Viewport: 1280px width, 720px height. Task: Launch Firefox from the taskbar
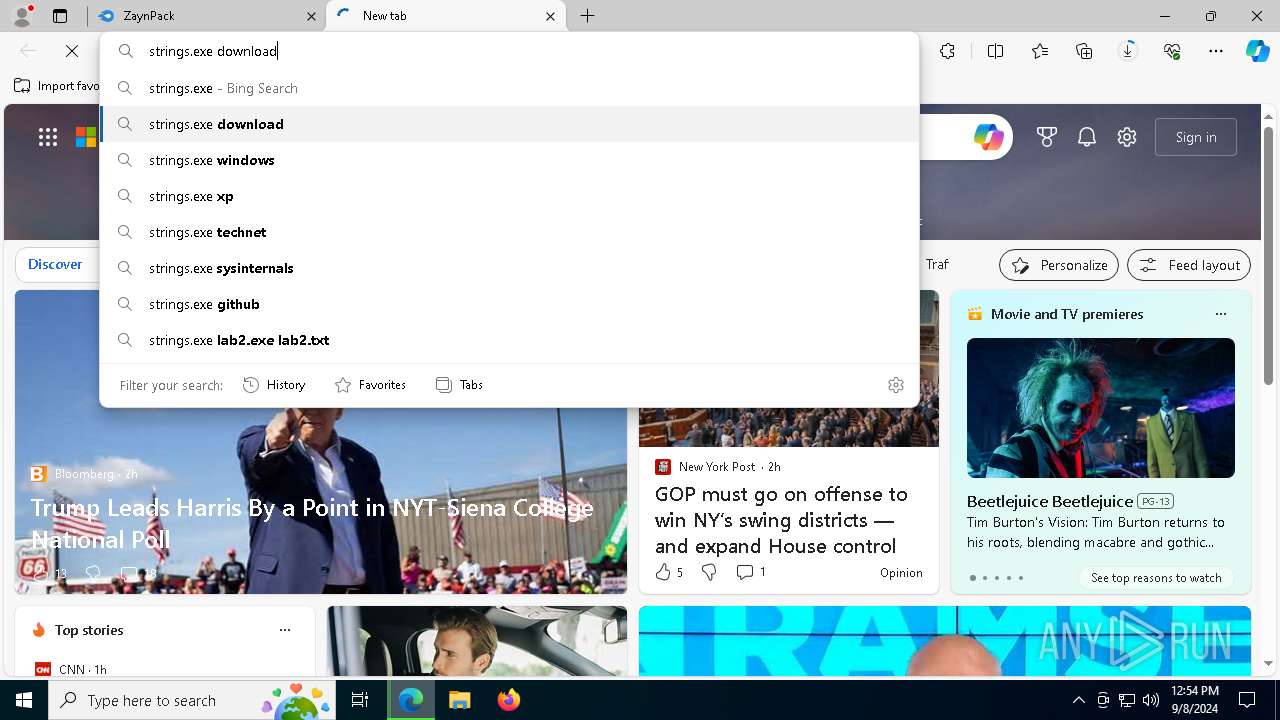click(x=508, y=700)
